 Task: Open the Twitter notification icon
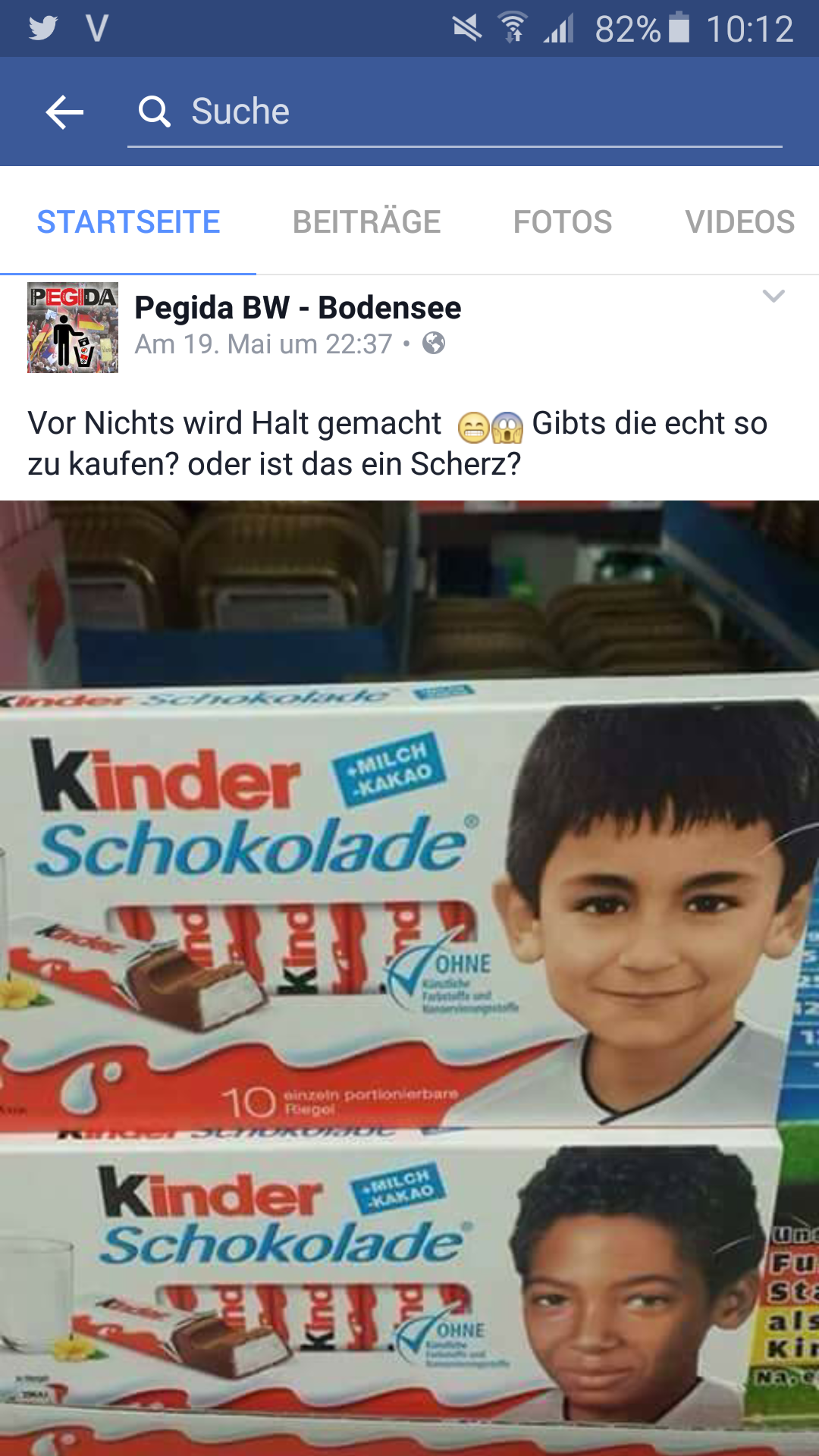point(43,28)
